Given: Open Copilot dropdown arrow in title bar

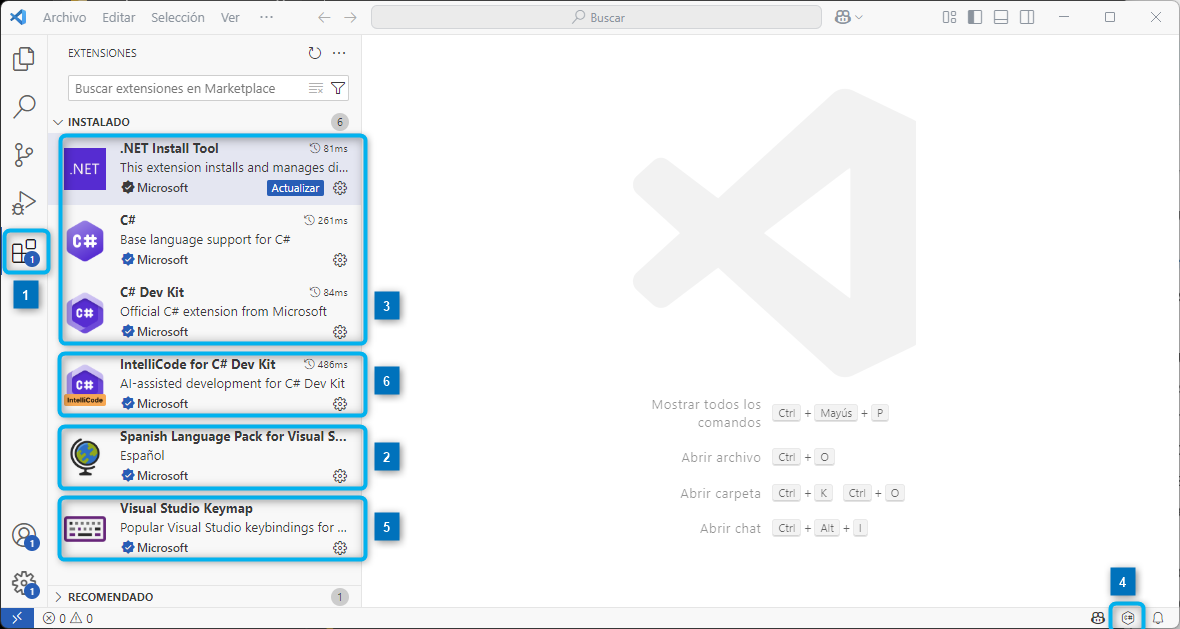Looking at the screenshot, I should tap(859, 17).
